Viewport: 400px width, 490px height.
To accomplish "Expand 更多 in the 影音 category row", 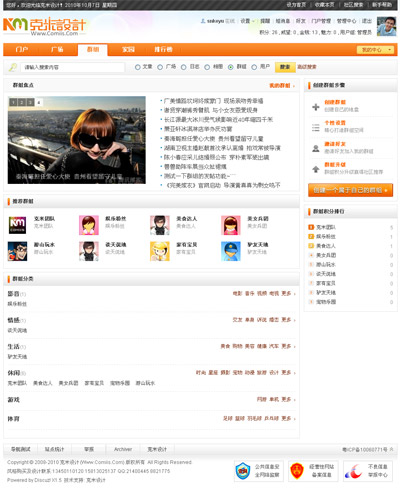I will coord(288,293).
